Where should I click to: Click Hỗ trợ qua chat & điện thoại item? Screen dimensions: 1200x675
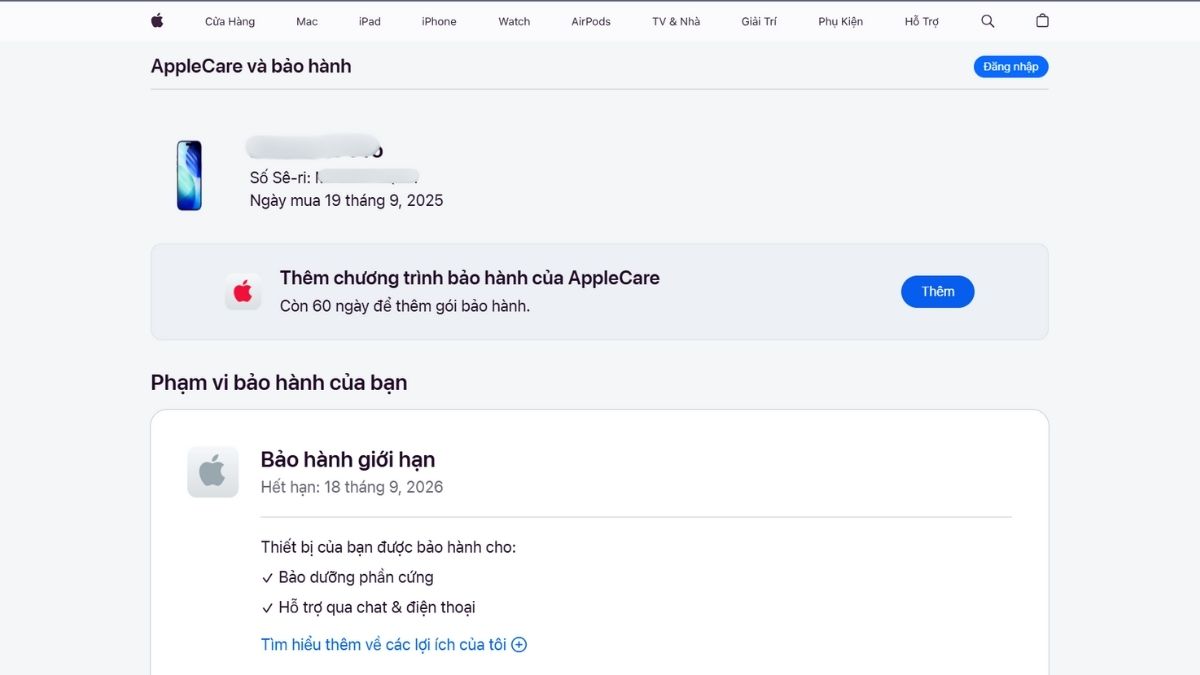coord(368,607)
